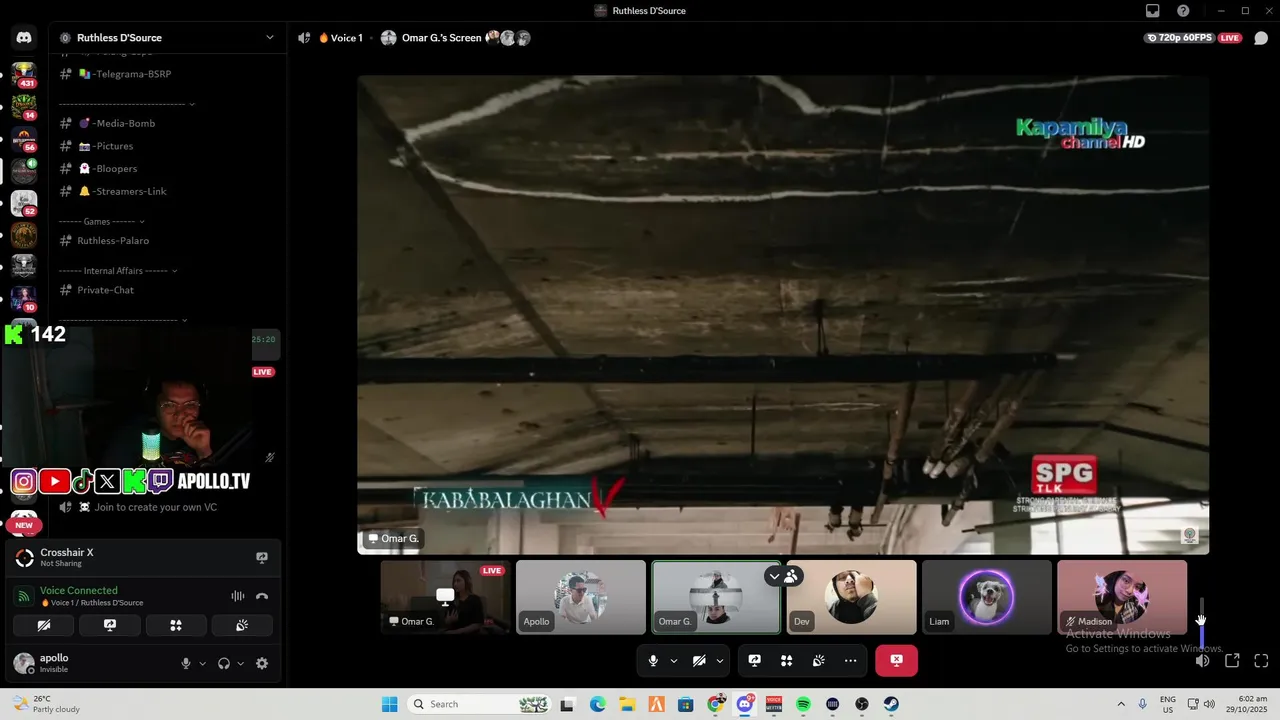1280x720 pixels.
Task: Open Discord home direct messages icon
Action: click(x=24, y=38)
